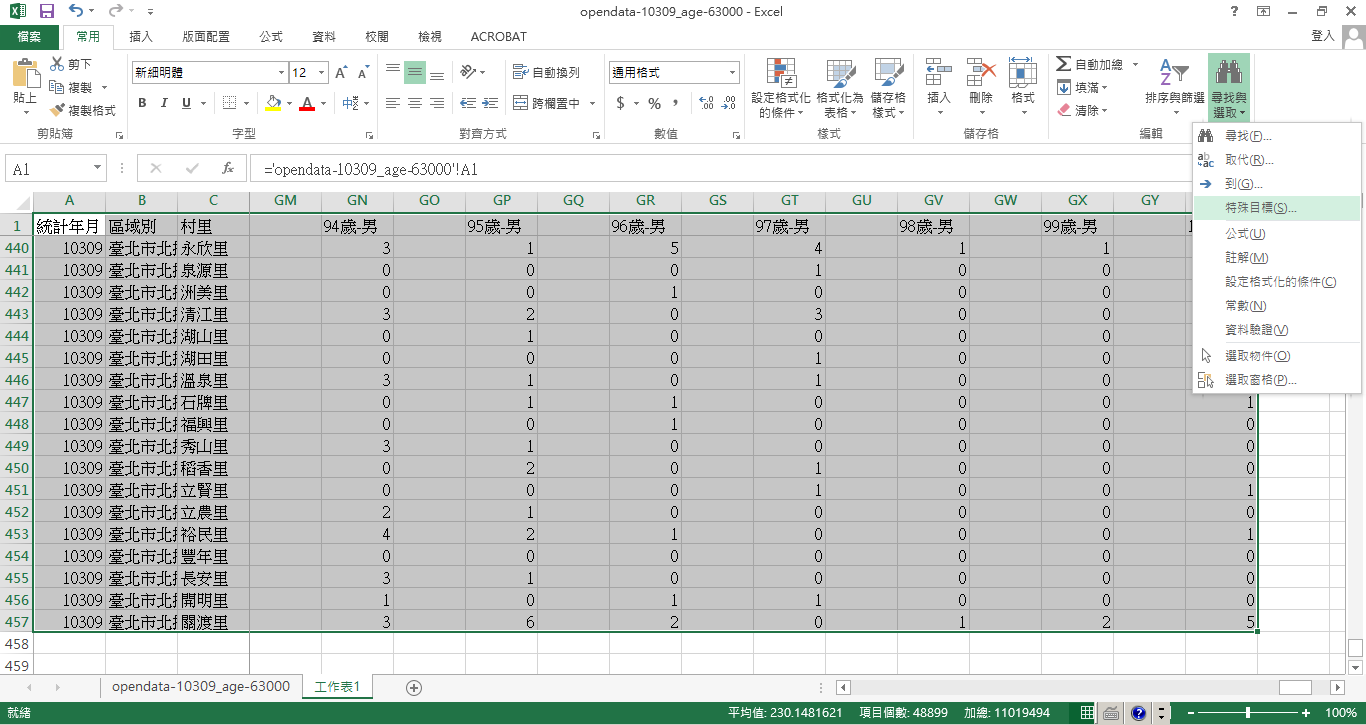This screenshot has height=725, width=1366.
Task: Add a new sheet with plus icon
Action: point(414,687)
